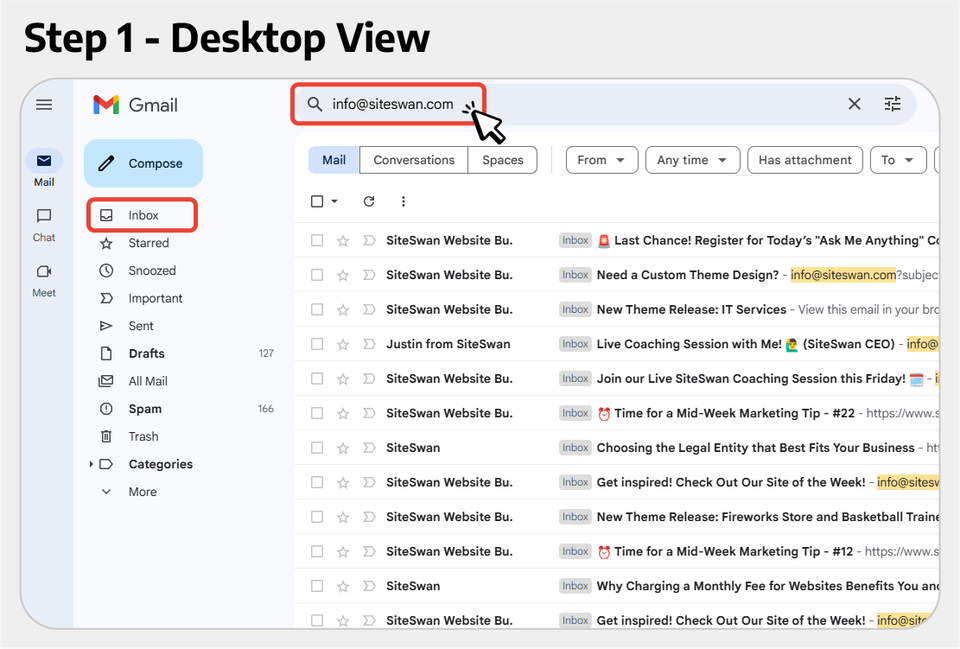Check the Fireworks Store theme release checkbox
960x649 pixels.
[x=317, y=517]
